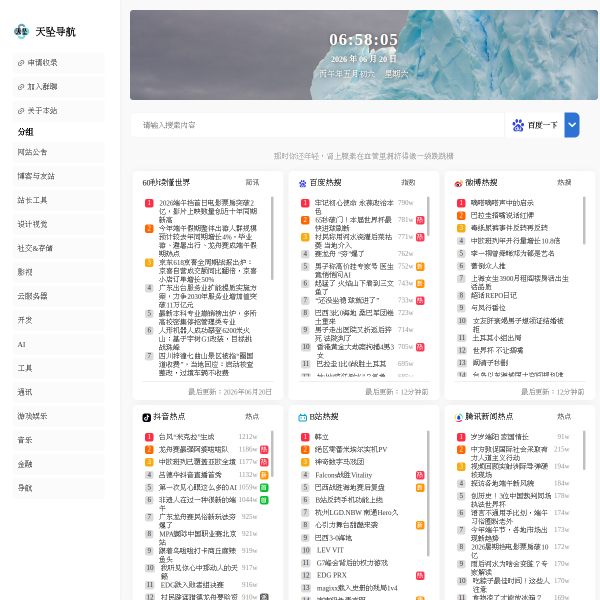Viewport: 600px width, 600px height.
Task: Click the 热 badge on the 733w Baidu row
Action: coord(420,301)
